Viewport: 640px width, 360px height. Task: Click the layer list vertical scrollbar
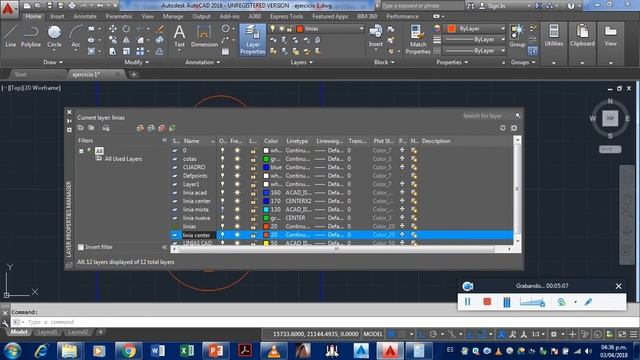click(x=517, y=190)
